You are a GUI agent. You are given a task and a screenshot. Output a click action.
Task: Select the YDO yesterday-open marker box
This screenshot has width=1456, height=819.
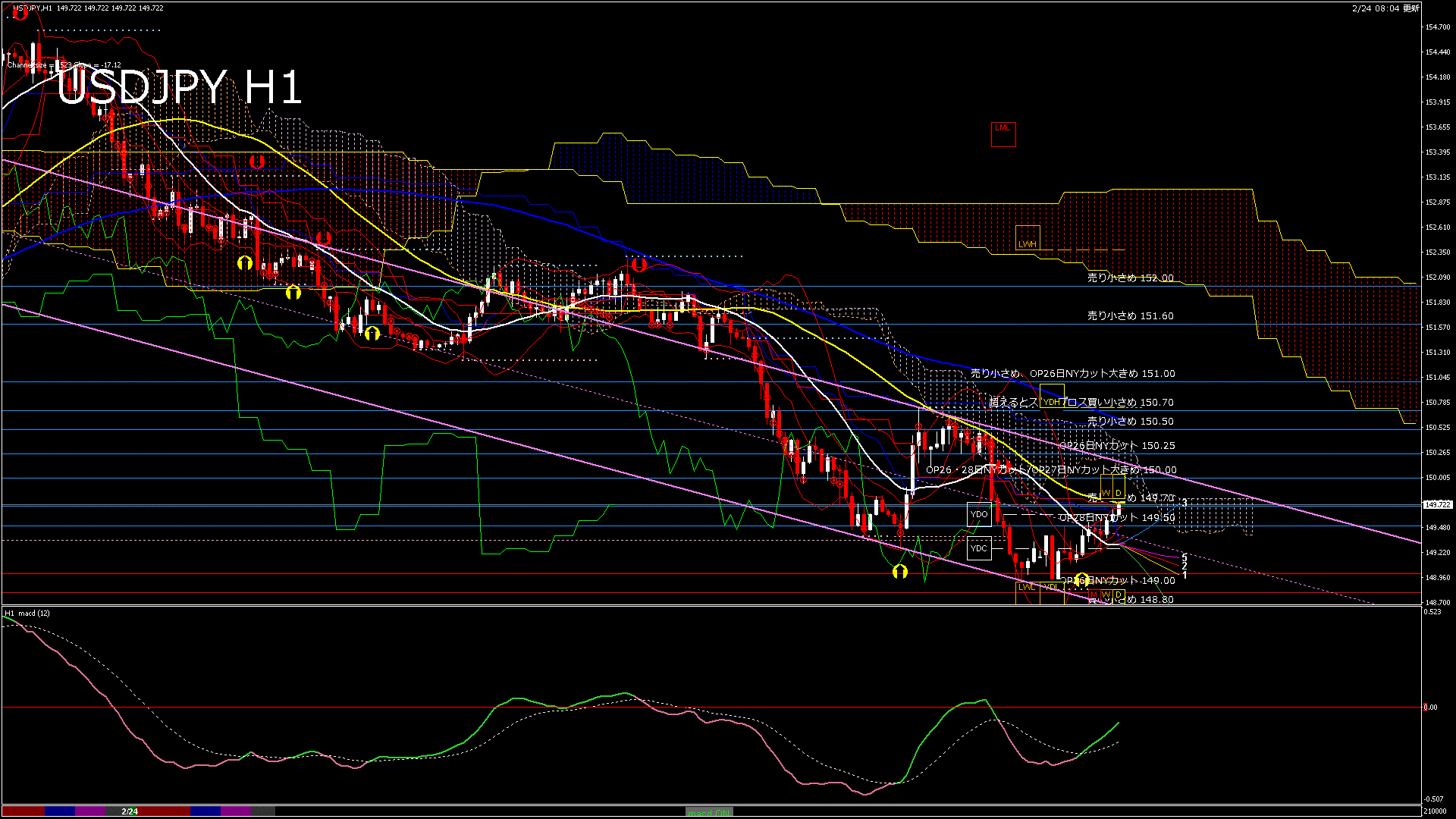click(979, 514)
